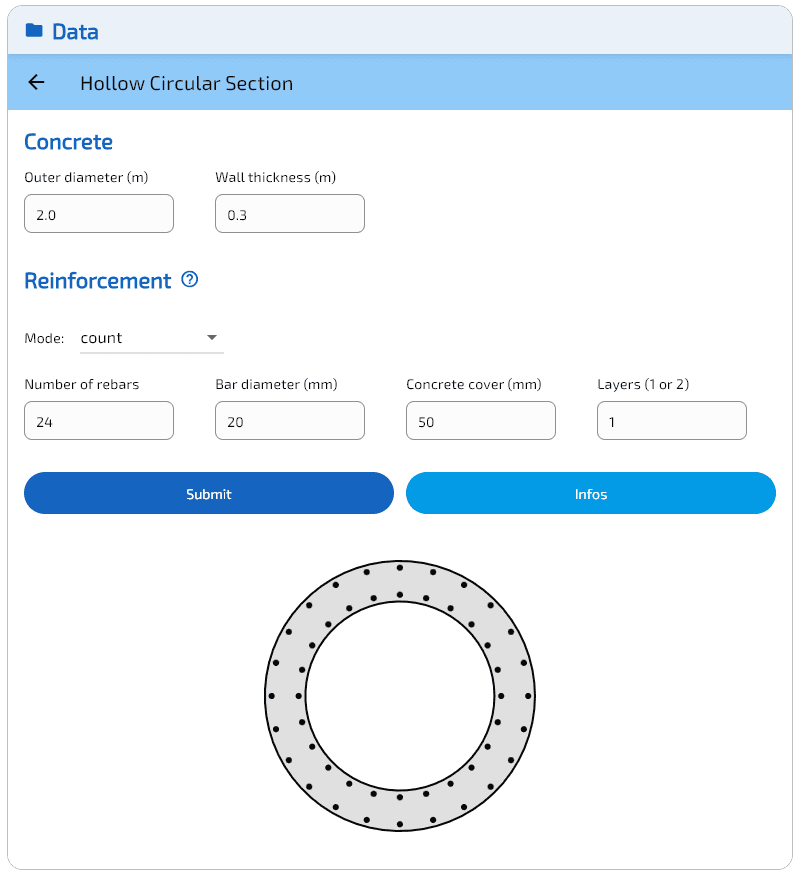This screenshot has height=880, width=804.
Task: Click the Mode label before the selector
Action: click(x=43, y=338)
